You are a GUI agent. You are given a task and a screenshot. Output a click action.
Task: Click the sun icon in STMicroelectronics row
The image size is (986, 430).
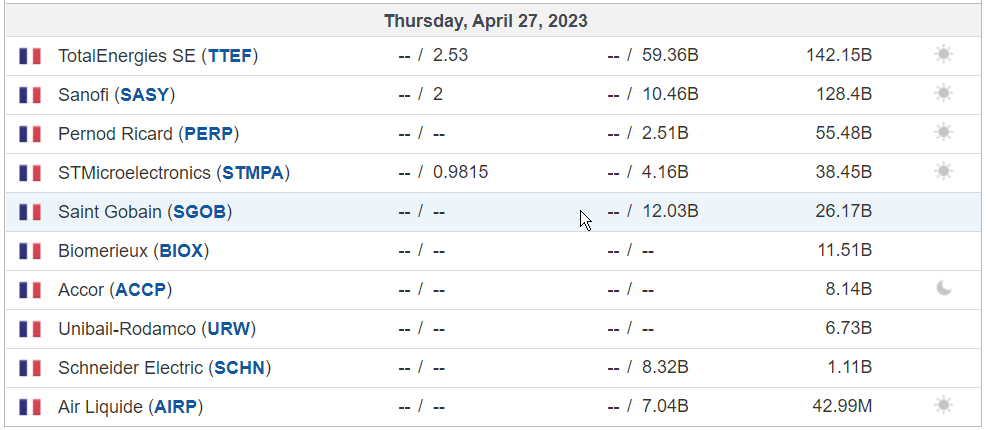[943, 172]
